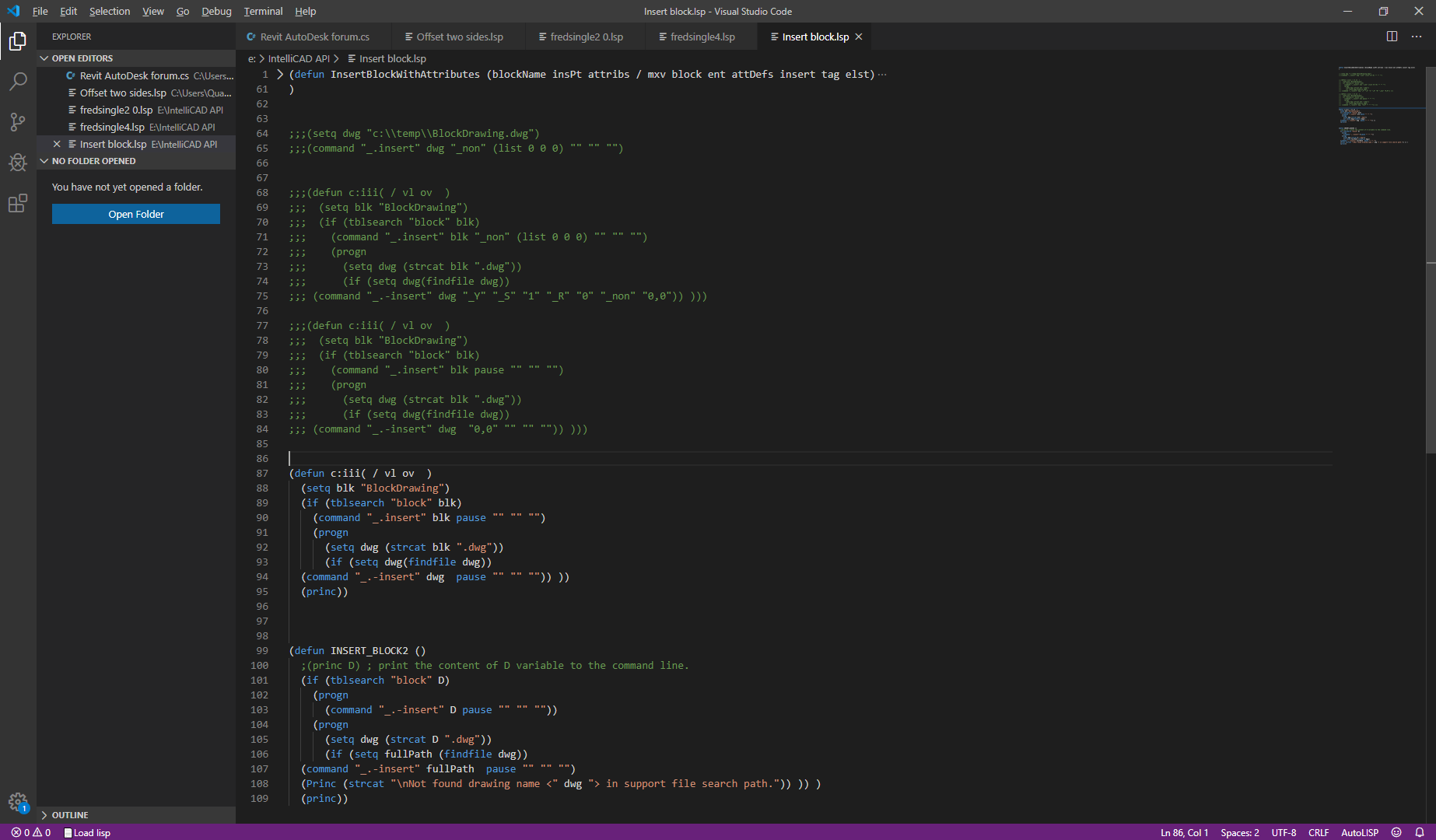Open the Extensions view icon
Image resolution: width=1436 pixels, height=840 pixels.
(x=18, y=203)
